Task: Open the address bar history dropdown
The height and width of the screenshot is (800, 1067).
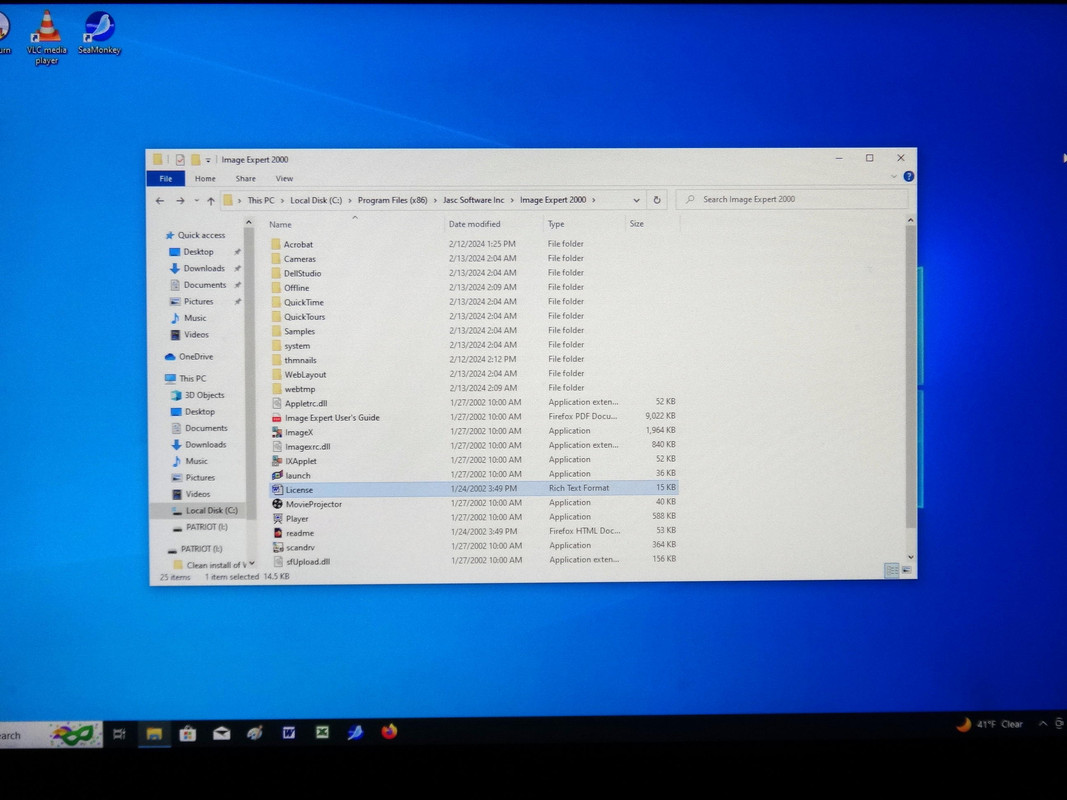Action: coord(636,200)
